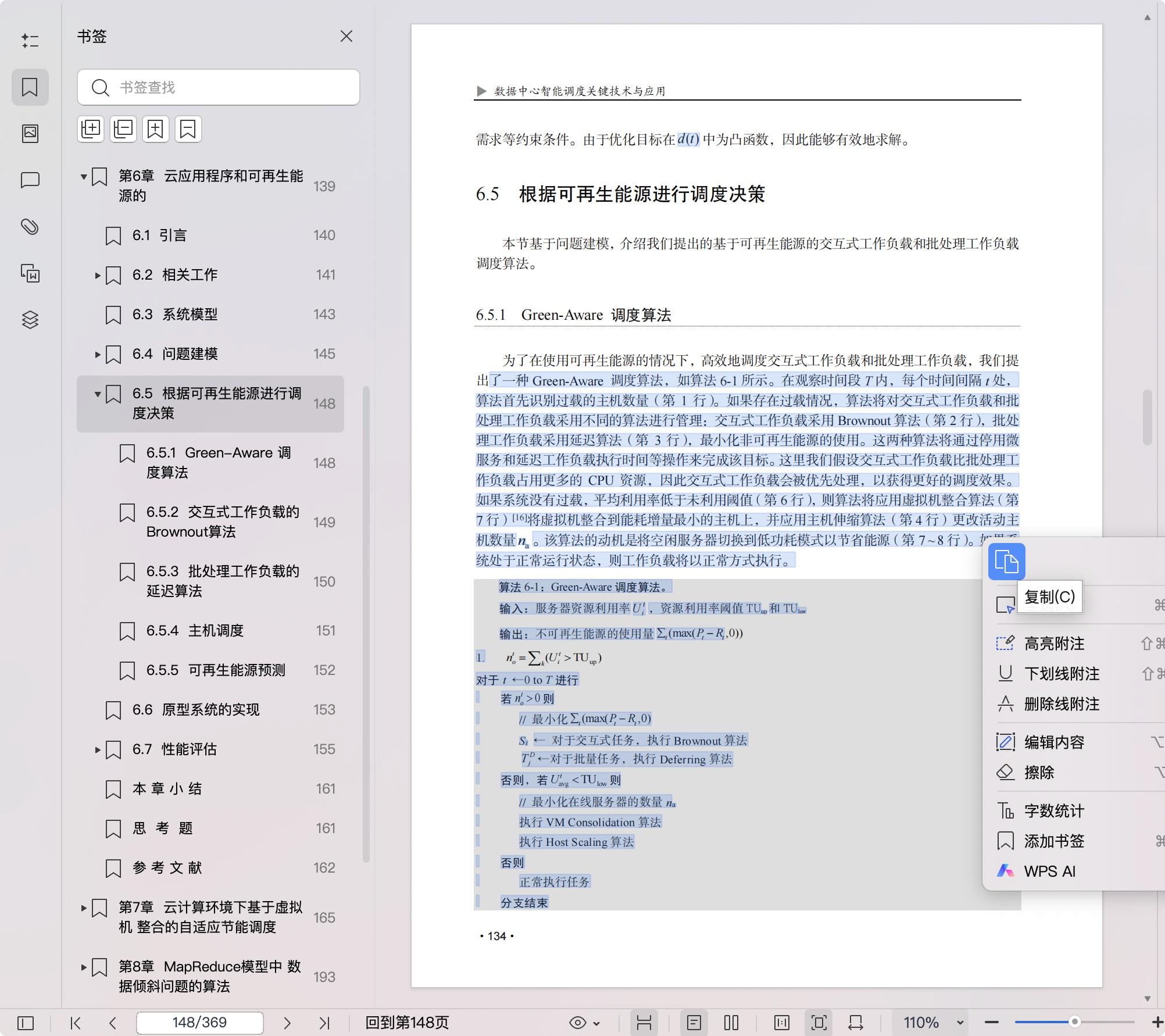Viewport: 1165px width, 1036px height.
Task: Expand the 6.7 性能评估 bookmark entry
Action: (x=98, y=751)
